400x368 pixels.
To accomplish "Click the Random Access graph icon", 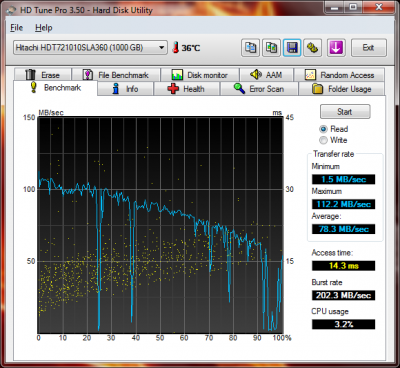I will 310,75.
